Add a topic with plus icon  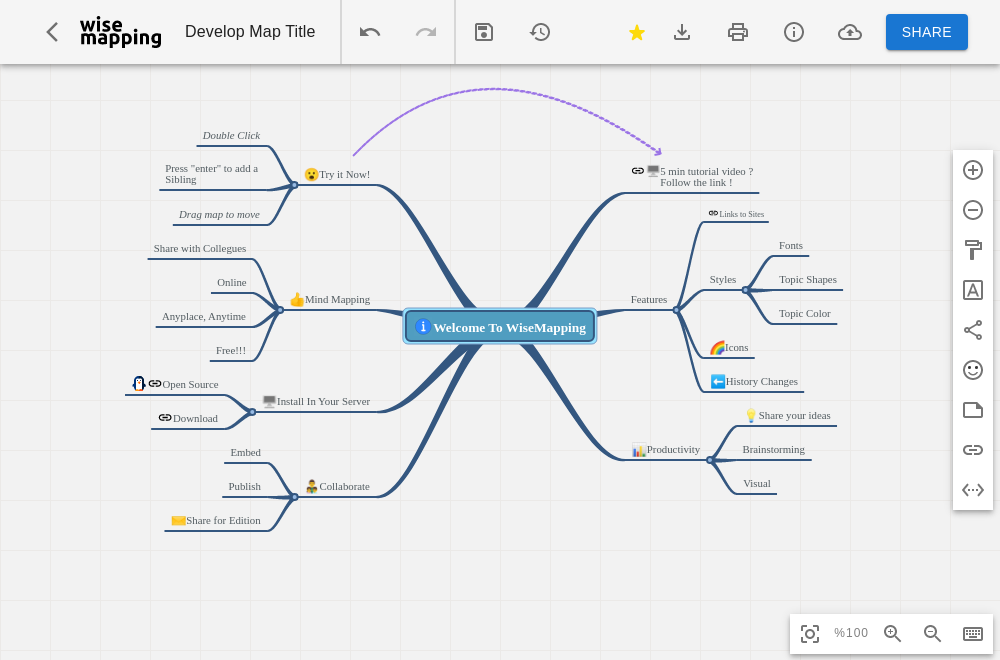tap(973, 170)
